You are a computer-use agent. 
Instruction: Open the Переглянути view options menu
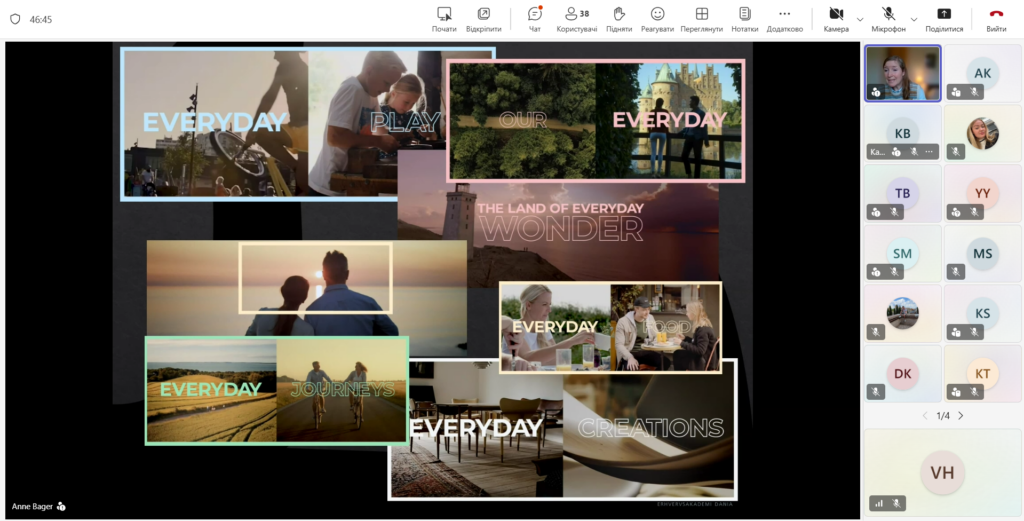[701, 18]
